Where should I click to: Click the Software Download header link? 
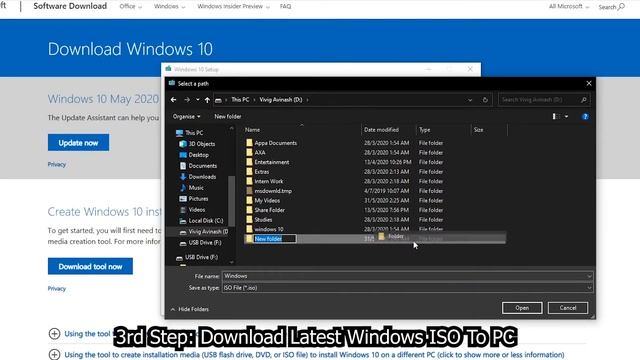70,6
